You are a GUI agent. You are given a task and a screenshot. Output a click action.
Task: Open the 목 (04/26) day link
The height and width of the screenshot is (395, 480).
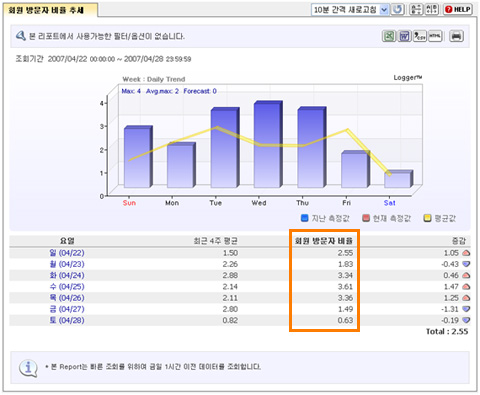point(67,298)
